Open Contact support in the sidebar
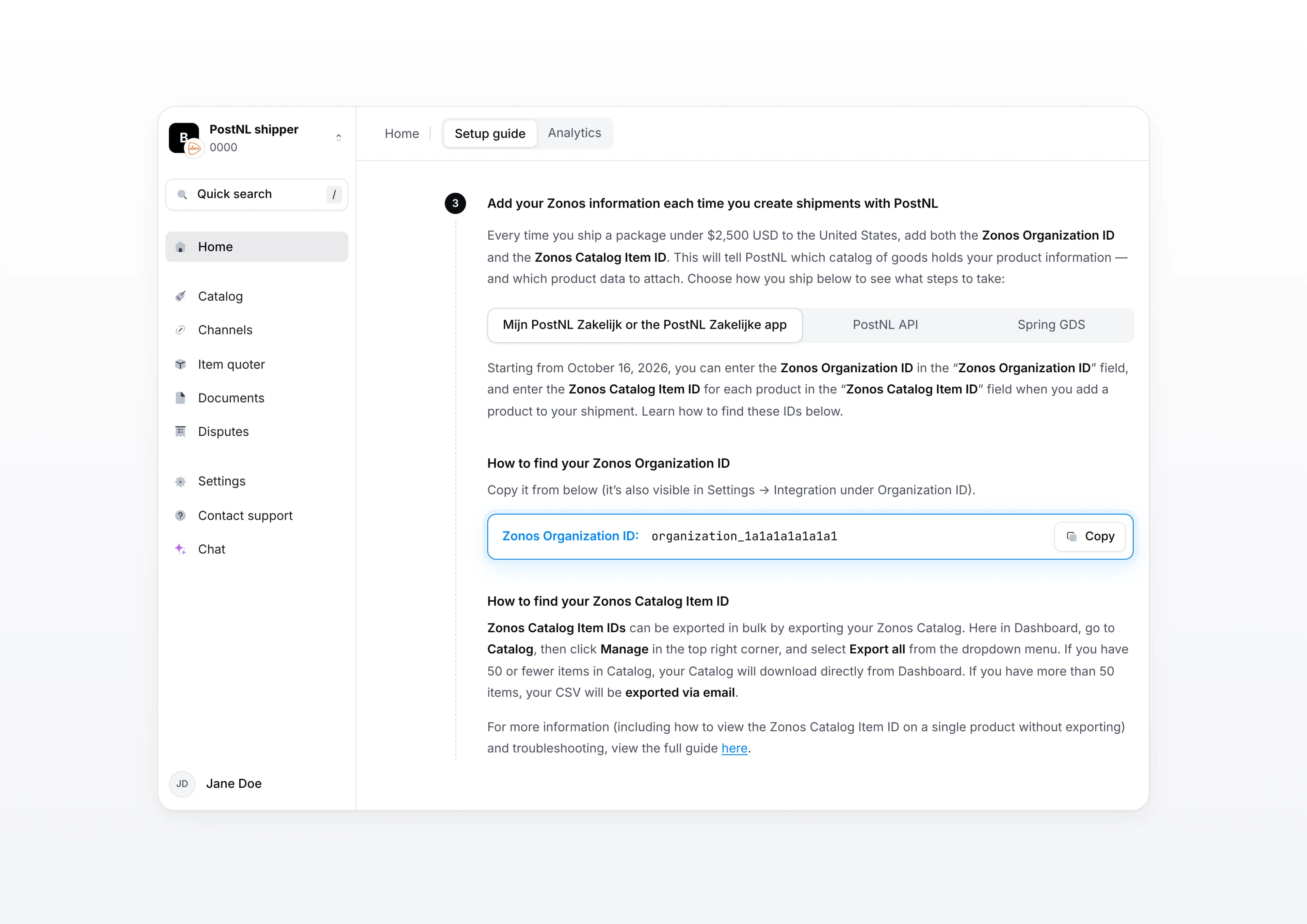This screenshot has height=924, width=1307. [x=257, y=515]
